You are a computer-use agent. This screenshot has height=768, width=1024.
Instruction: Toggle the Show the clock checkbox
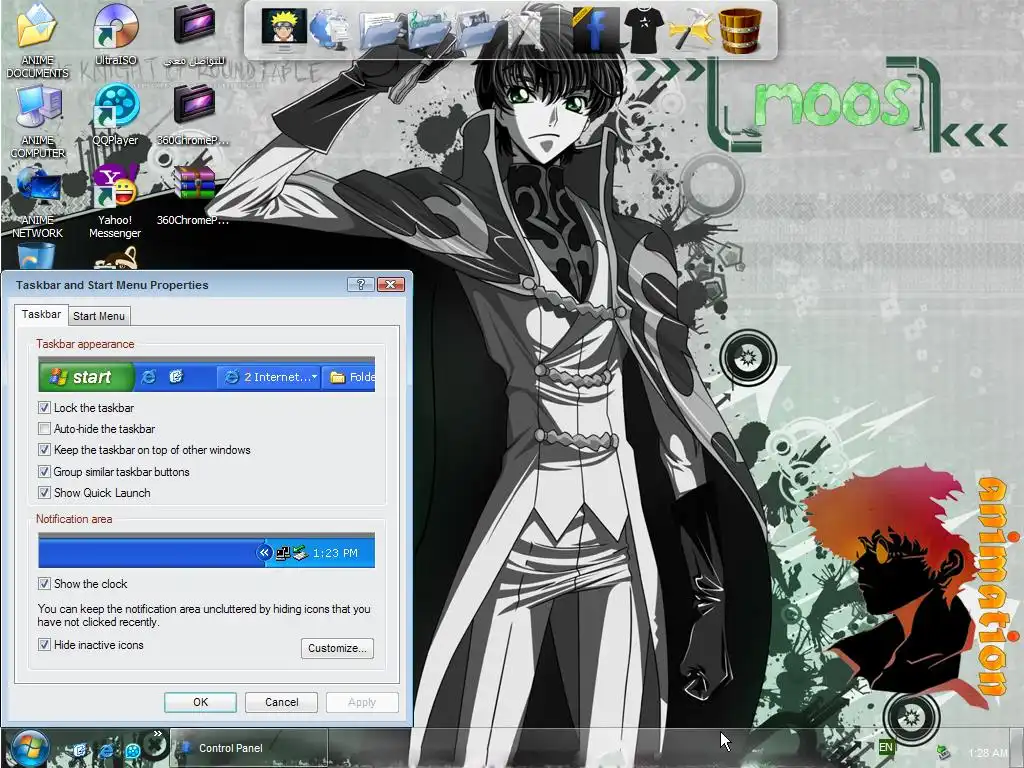coord(44,583)
